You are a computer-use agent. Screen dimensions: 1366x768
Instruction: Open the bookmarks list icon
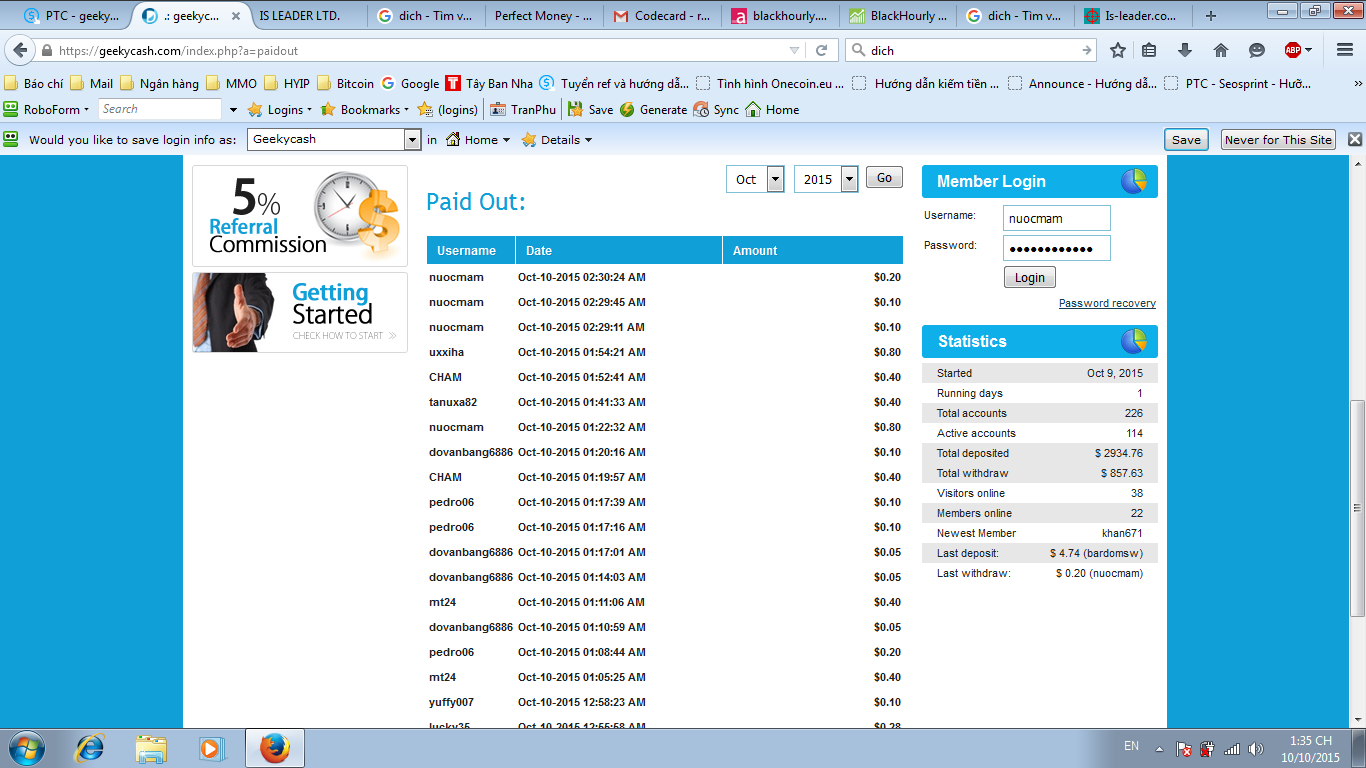[x=1150, y=50]
